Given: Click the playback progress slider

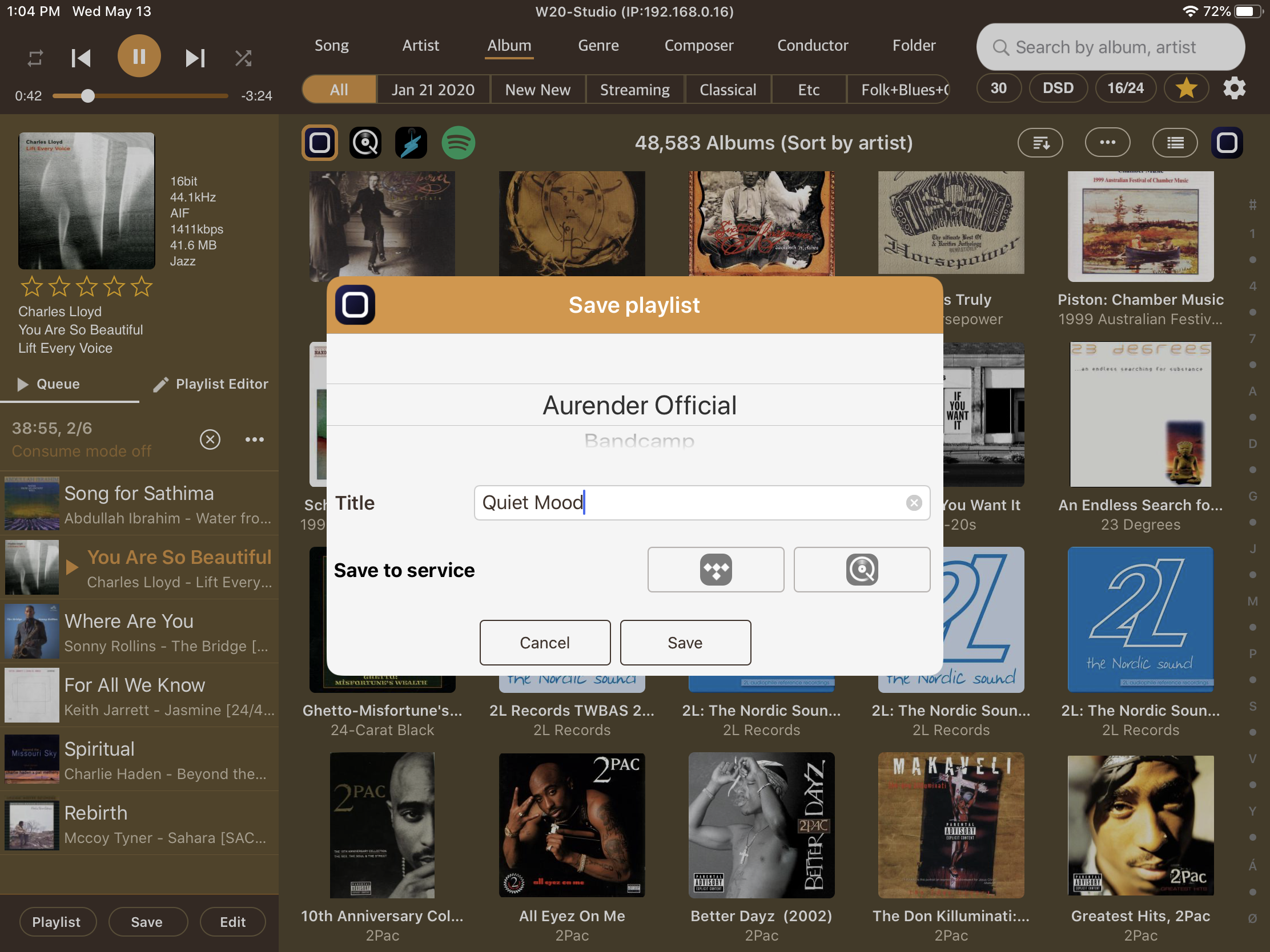Looking at the screenshot, I should 140,96.
